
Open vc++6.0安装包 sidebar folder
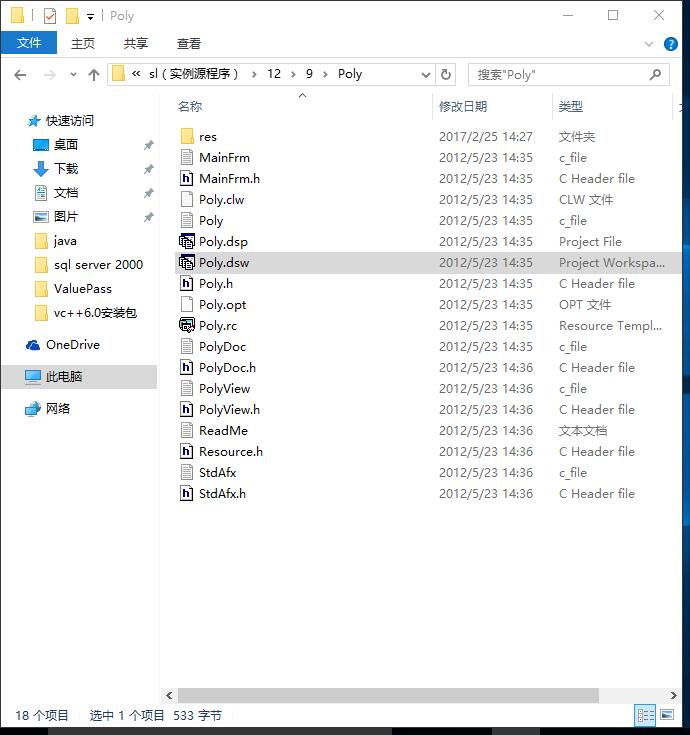[86, 313]
